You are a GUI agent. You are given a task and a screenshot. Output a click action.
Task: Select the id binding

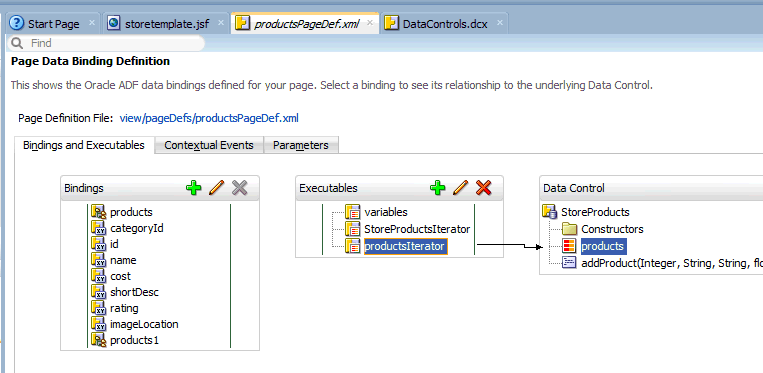tap(114, 244)
